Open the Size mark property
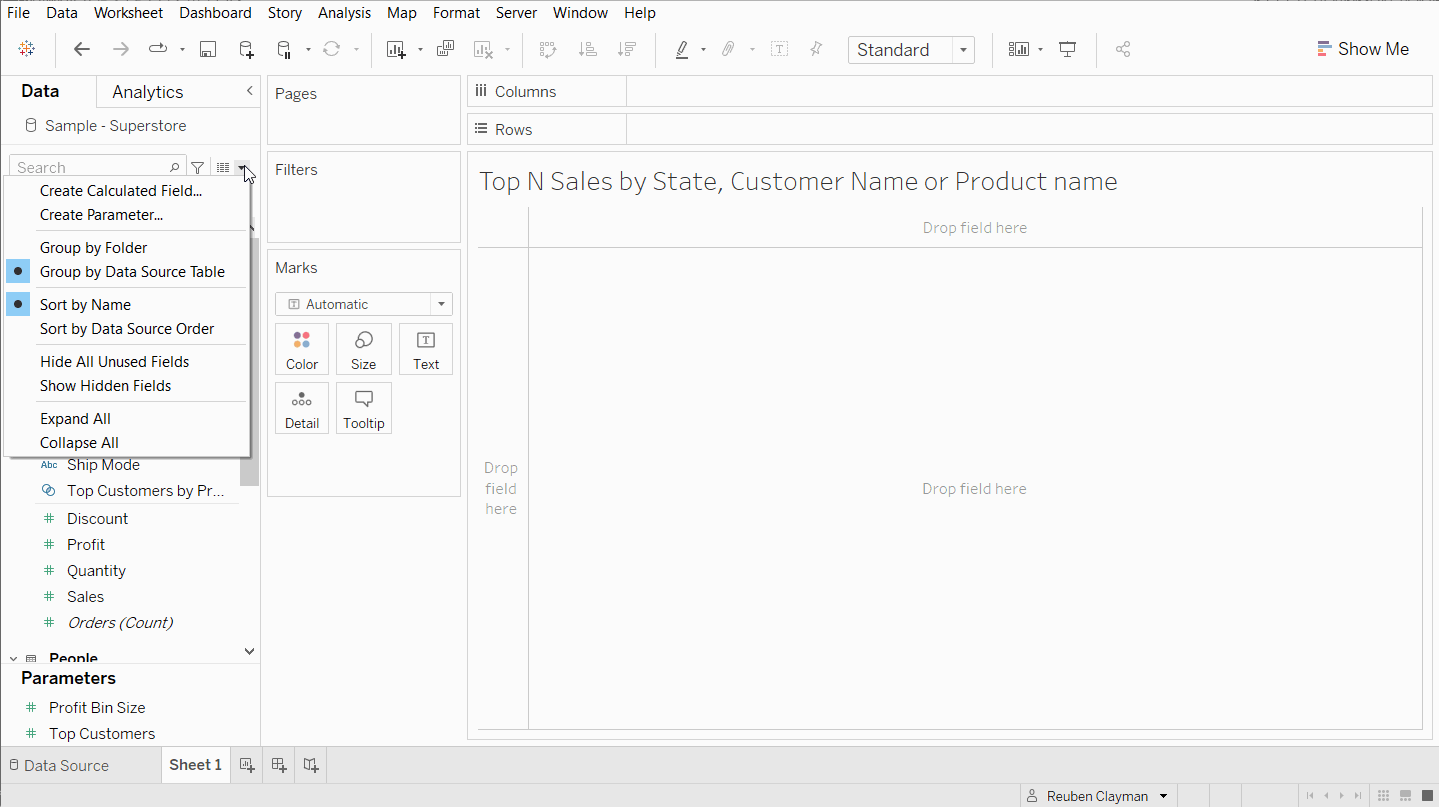 pyautogui.click(x=363, y=349)
